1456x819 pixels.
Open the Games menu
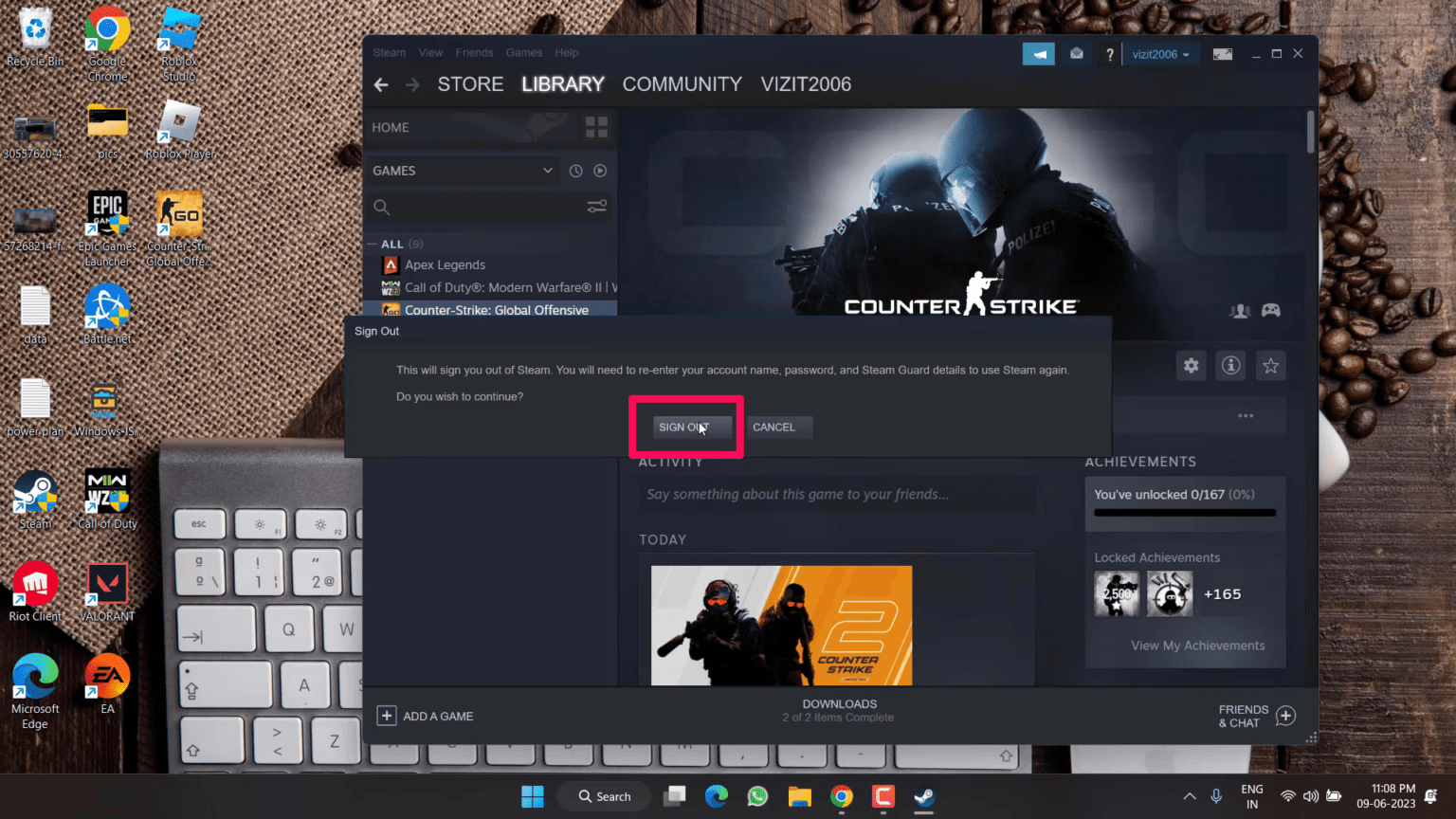(x=524, y=53)
